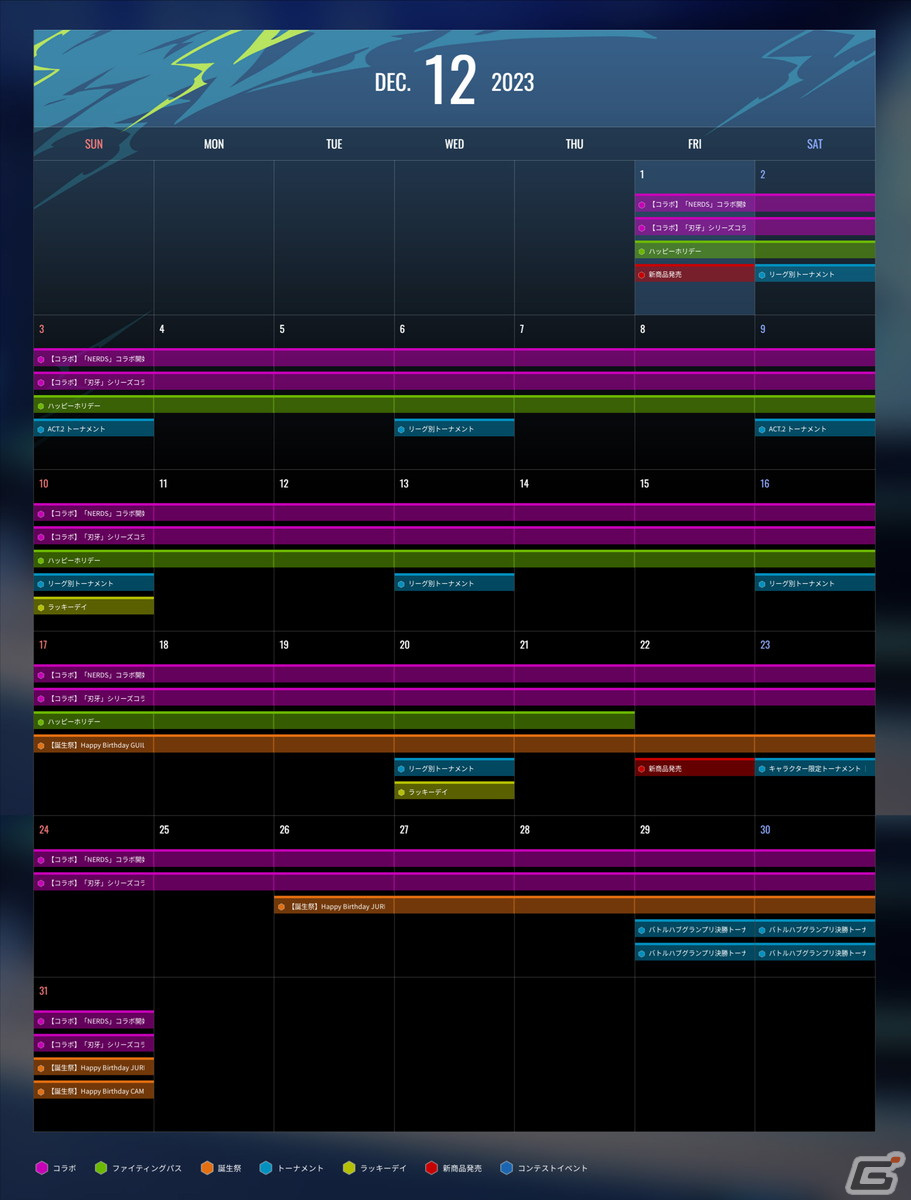
Task: Open the 刃牙 collab event on December 31
Action: click(x=94, y=1043)
